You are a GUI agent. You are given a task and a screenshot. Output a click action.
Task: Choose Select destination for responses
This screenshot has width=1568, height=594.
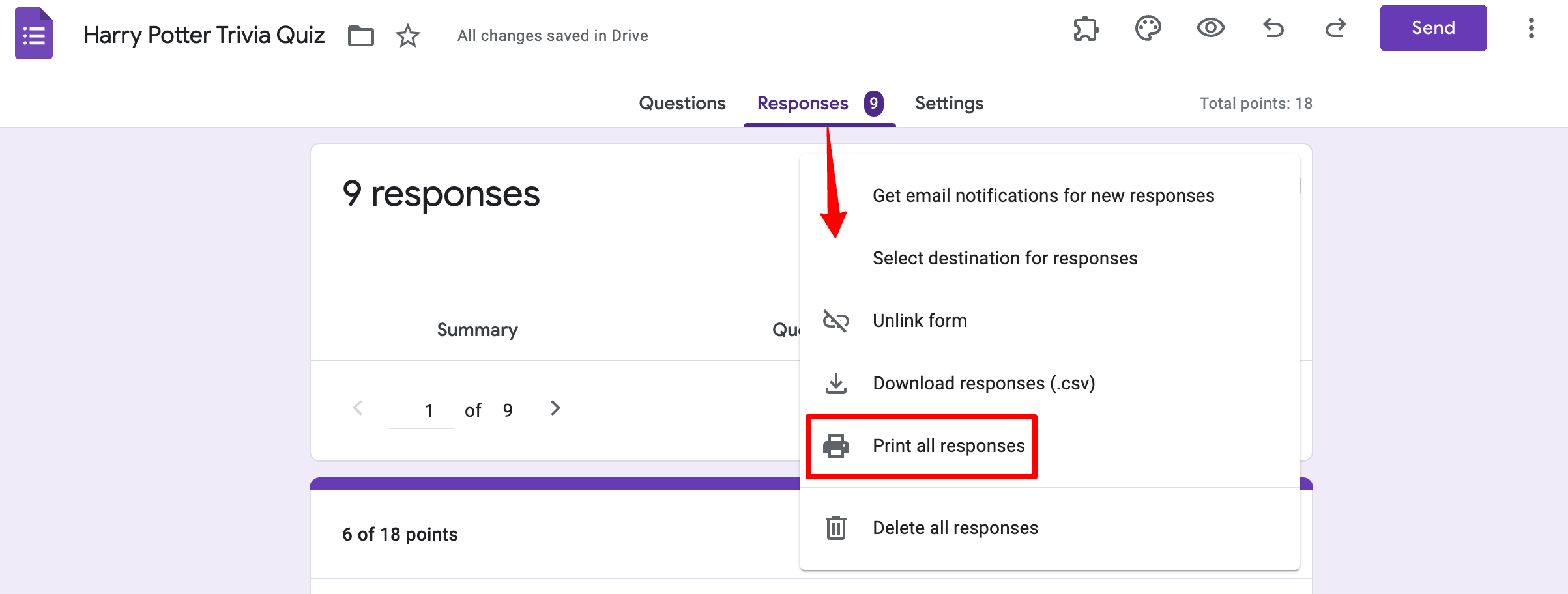point(1049,258)
